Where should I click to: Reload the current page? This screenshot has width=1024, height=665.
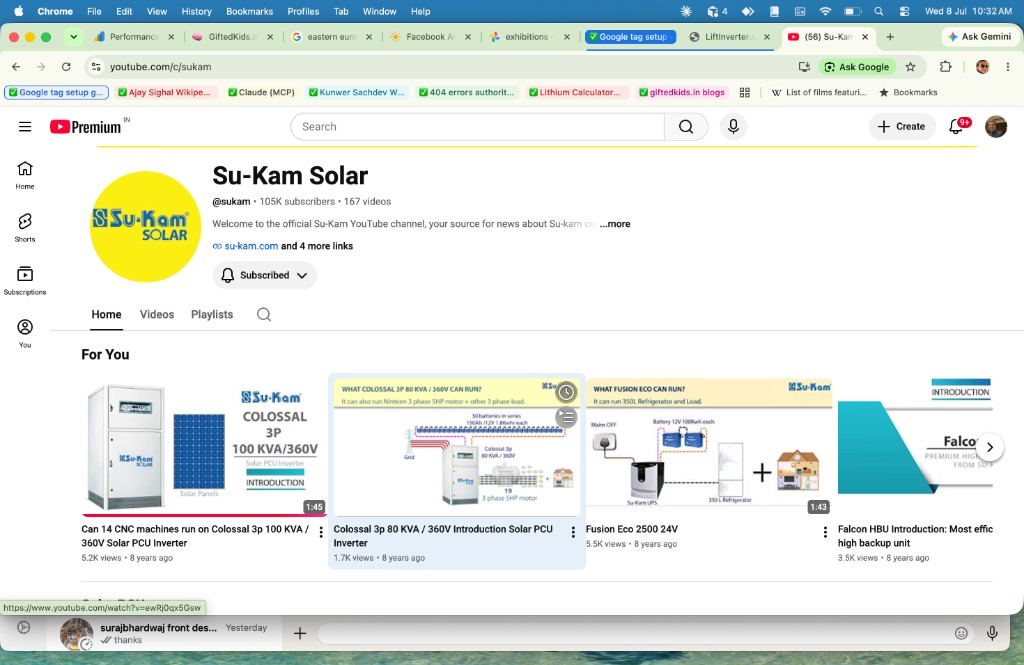[x=66, y=67]
